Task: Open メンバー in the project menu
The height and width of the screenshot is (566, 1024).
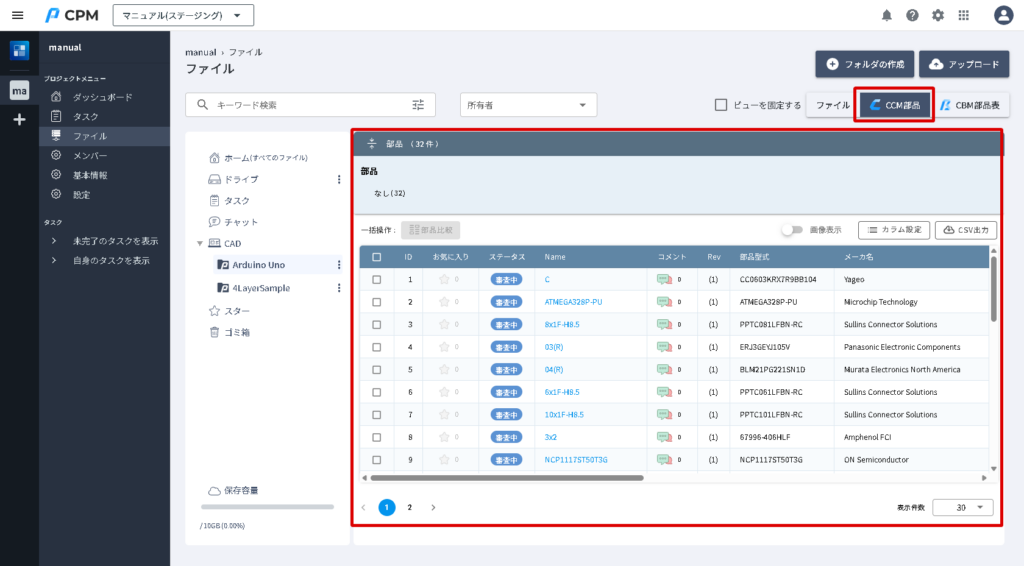Action: click(x=90, y=155)
